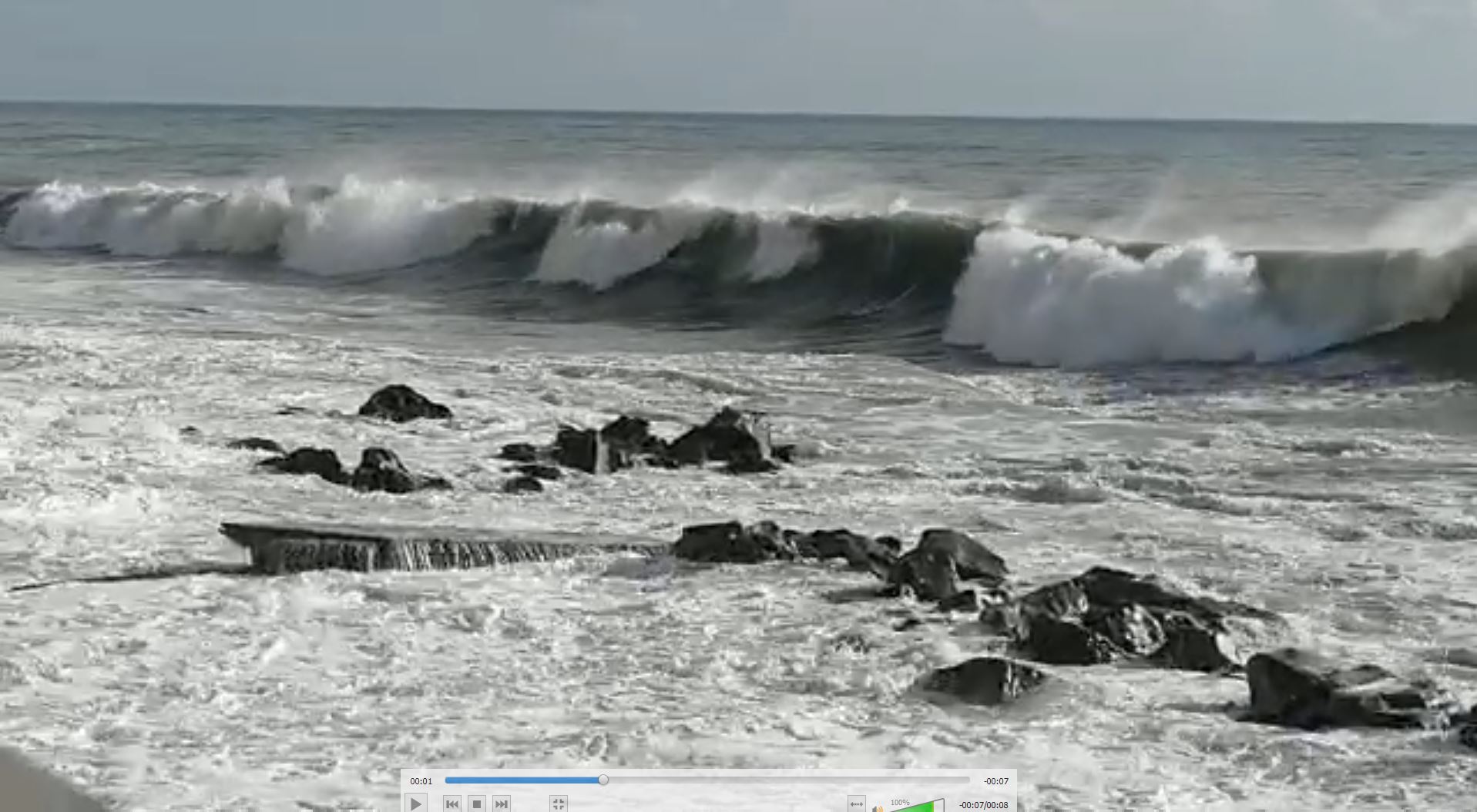Jump to next media with forward icon

[x=502, y=804]
